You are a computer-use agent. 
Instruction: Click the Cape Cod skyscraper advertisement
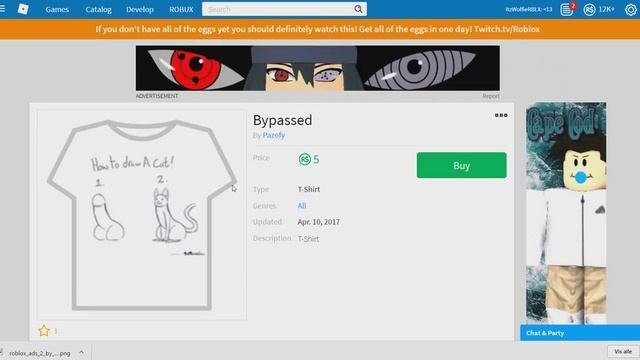pyautogui.click(x=566, y=212)
